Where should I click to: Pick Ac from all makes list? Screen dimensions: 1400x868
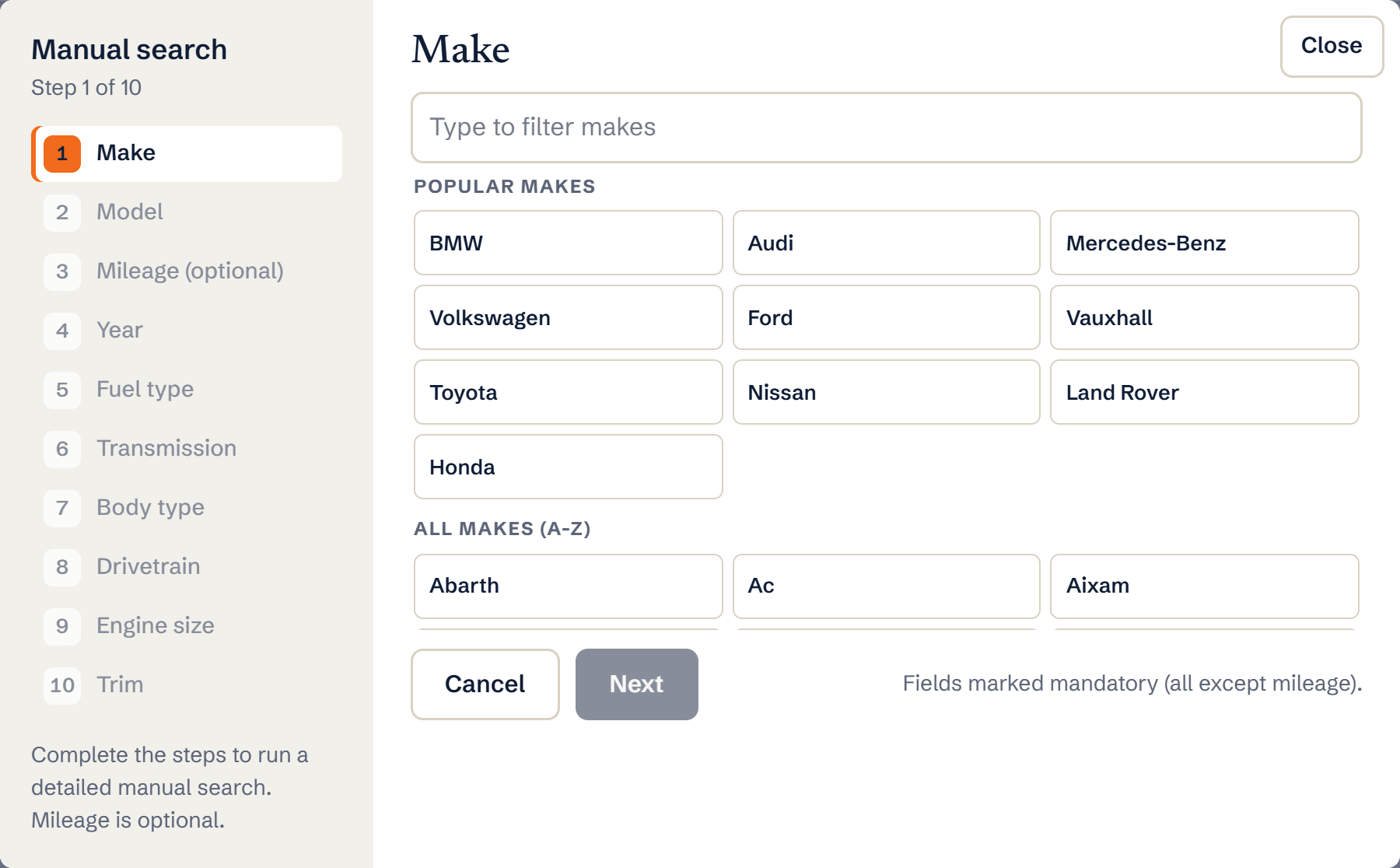coord(887,586)
